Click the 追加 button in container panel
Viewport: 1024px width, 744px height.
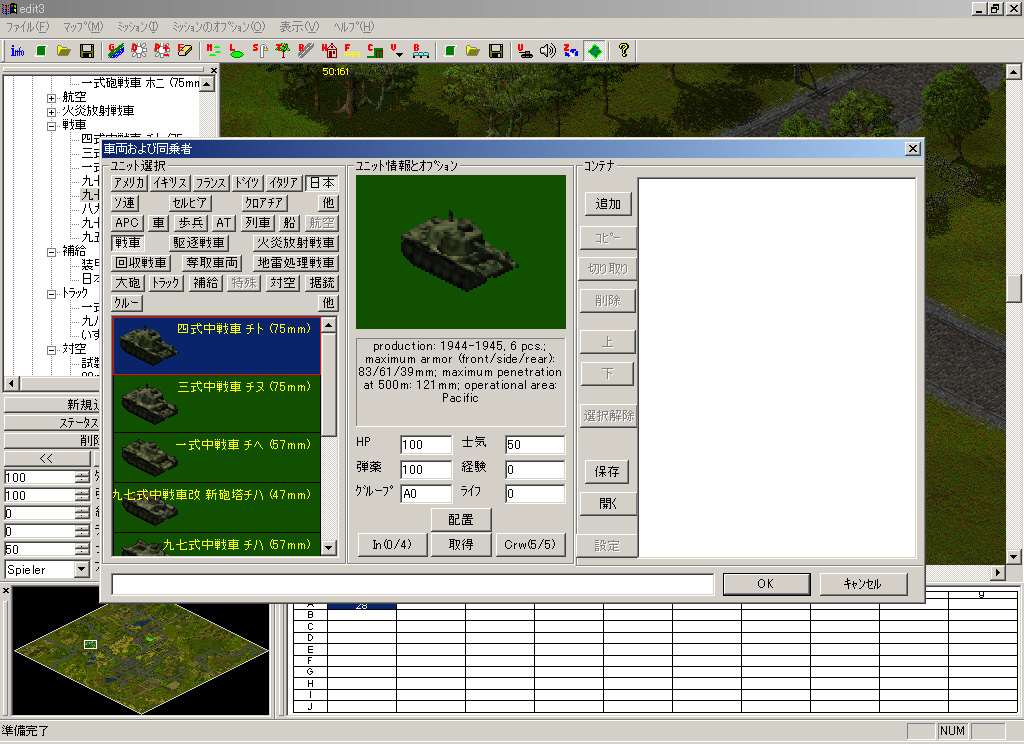click(x=607, y=204)
